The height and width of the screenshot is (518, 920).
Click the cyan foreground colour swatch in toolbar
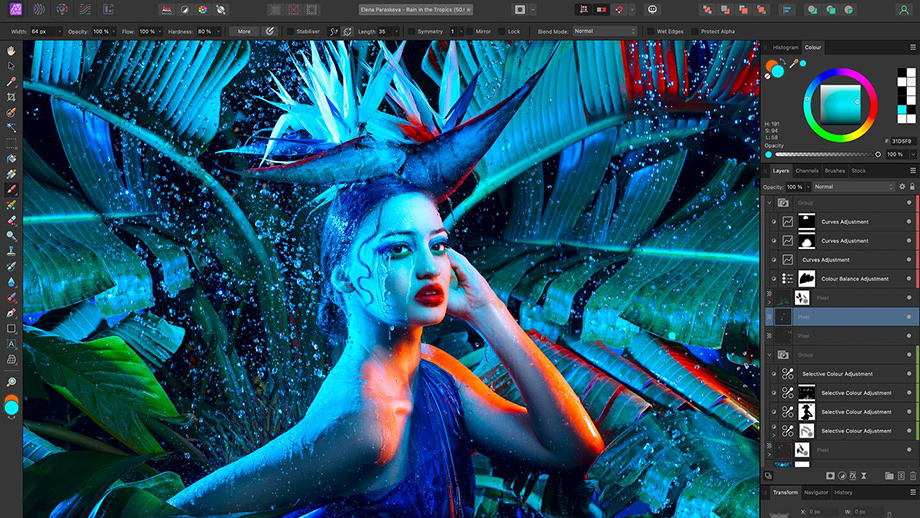click(x=12, y=407)
